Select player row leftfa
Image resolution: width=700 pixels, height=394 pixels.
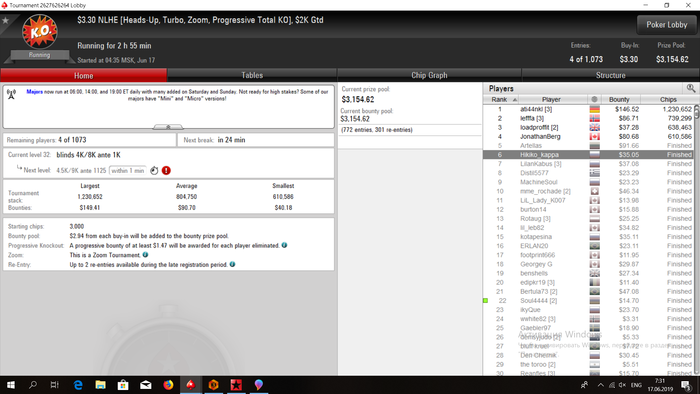point(588,118)
